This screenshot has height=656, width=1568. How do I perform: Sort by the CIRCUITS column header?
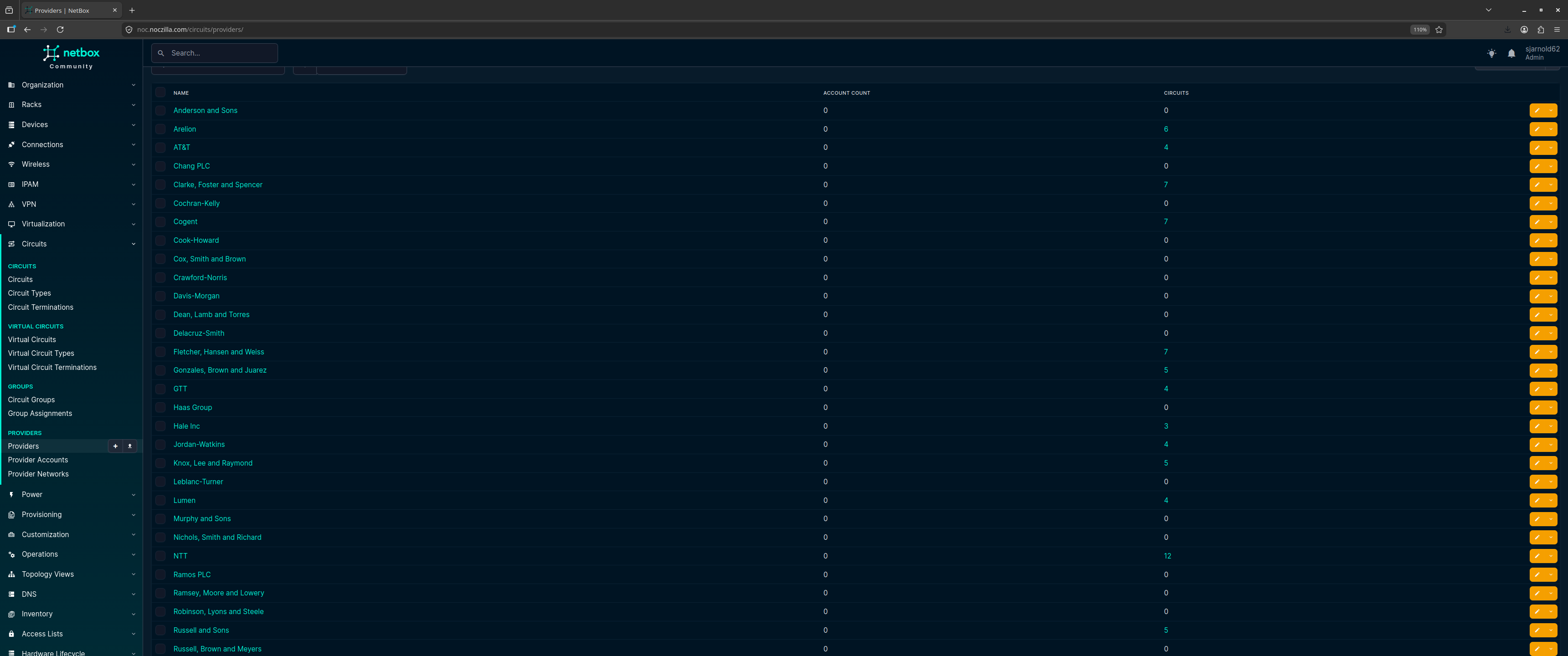click(1176, 93)
